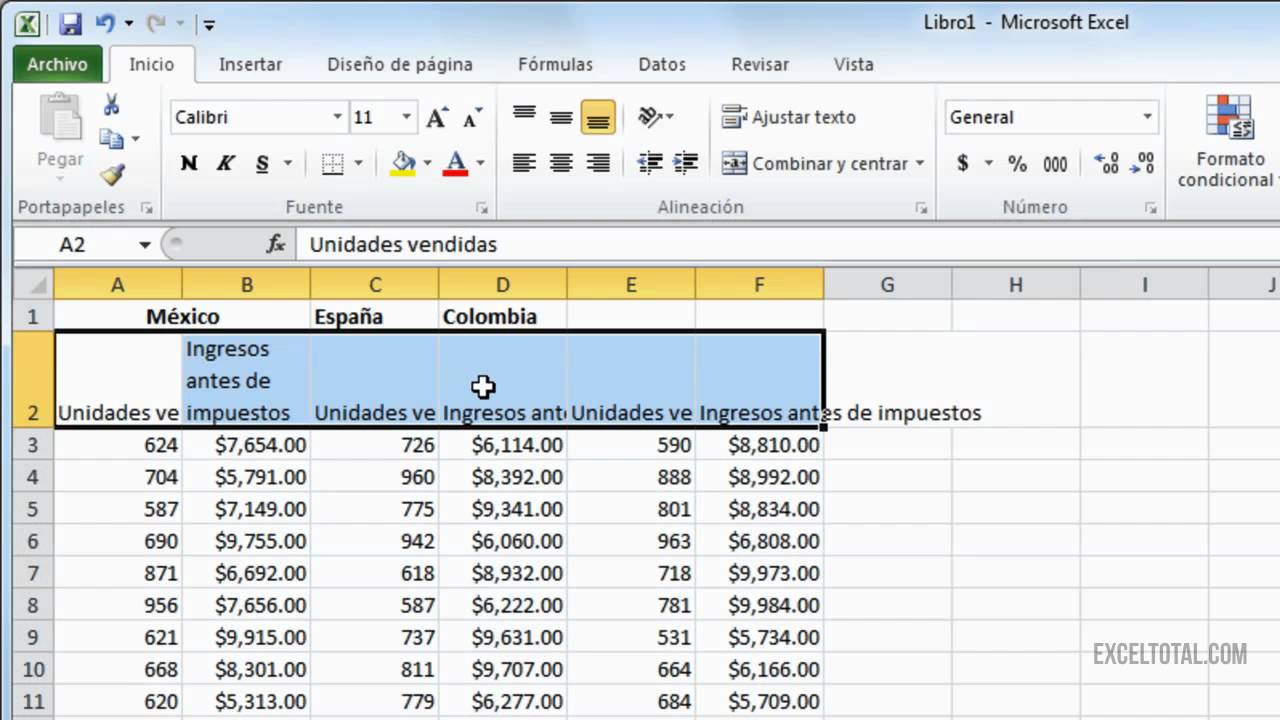Screen dimensions: 1280x720
Task: Toggle Ajustar texto wrap option
Action: tap(790, 117)
